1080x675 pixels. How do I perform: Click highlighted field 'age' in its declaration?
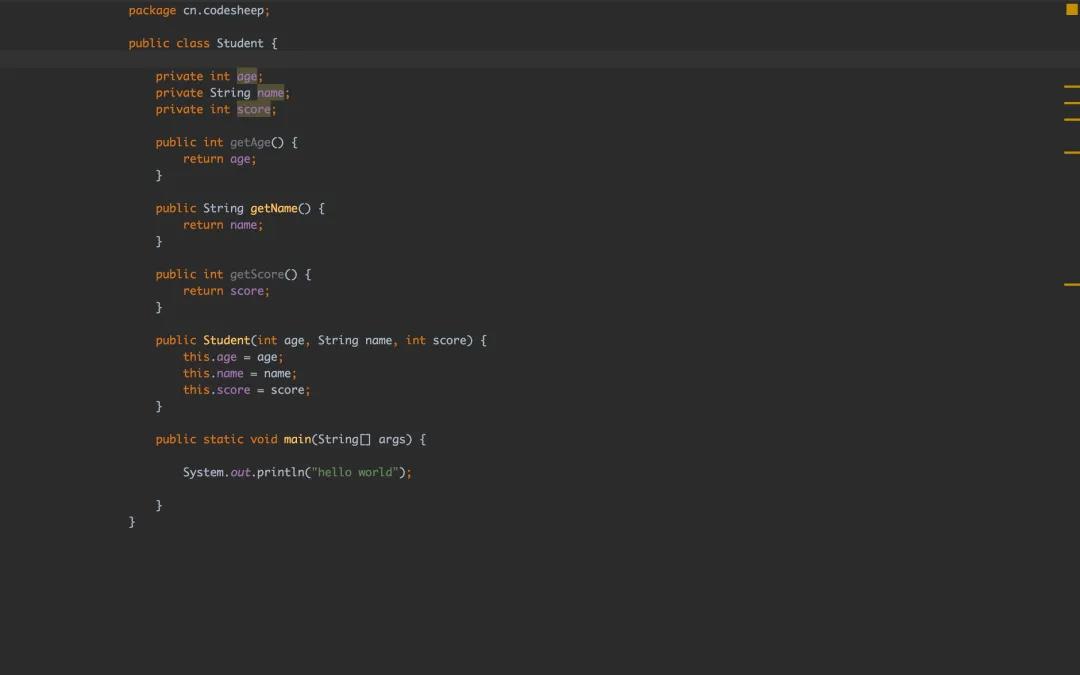coord(247,76)
